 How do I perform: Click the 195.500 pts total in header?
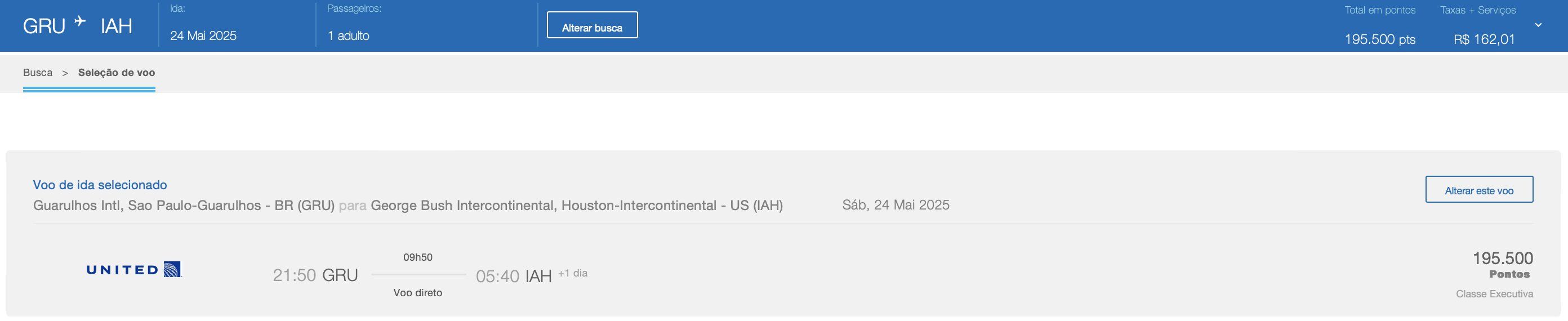1380,39
